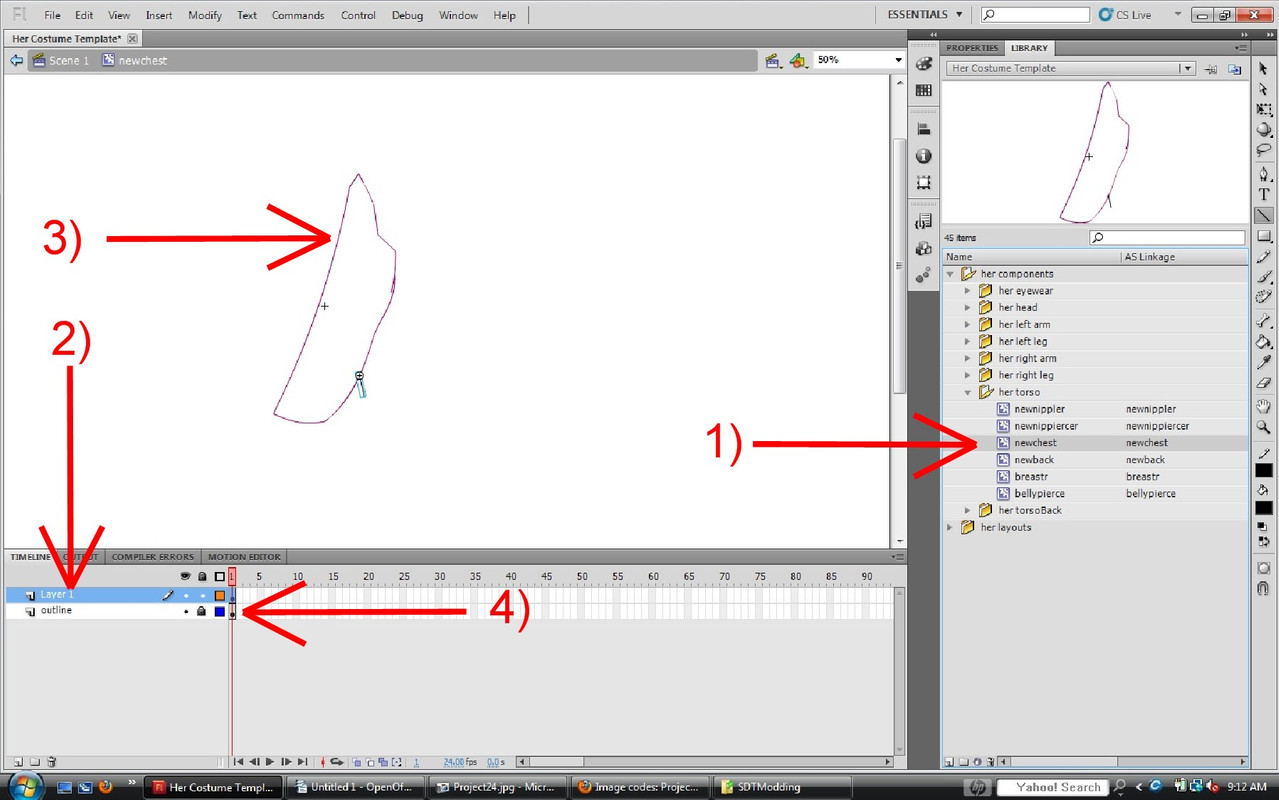Select the Text tool in tools panel

tap(1264, 194)
